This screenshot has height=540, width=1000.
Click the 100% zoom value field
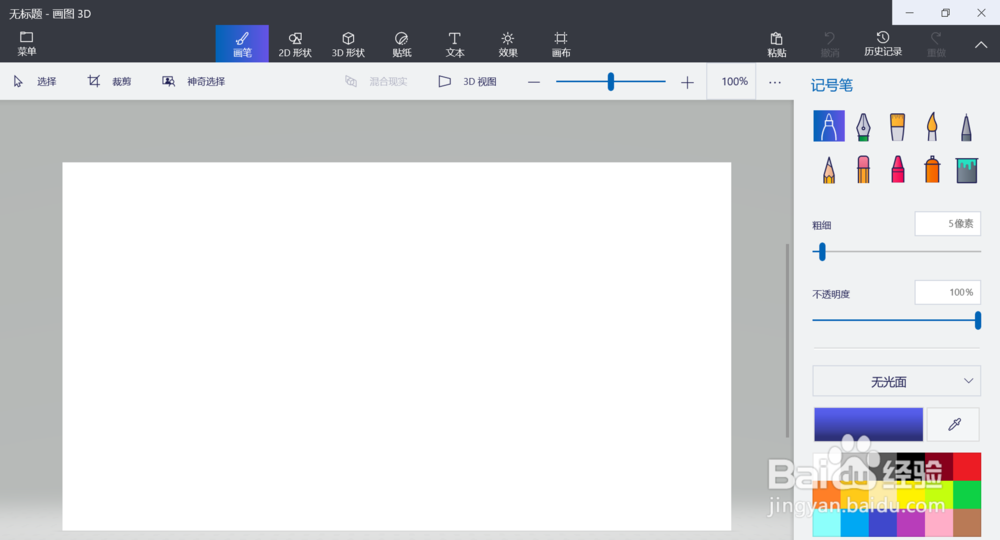point(734,82)
